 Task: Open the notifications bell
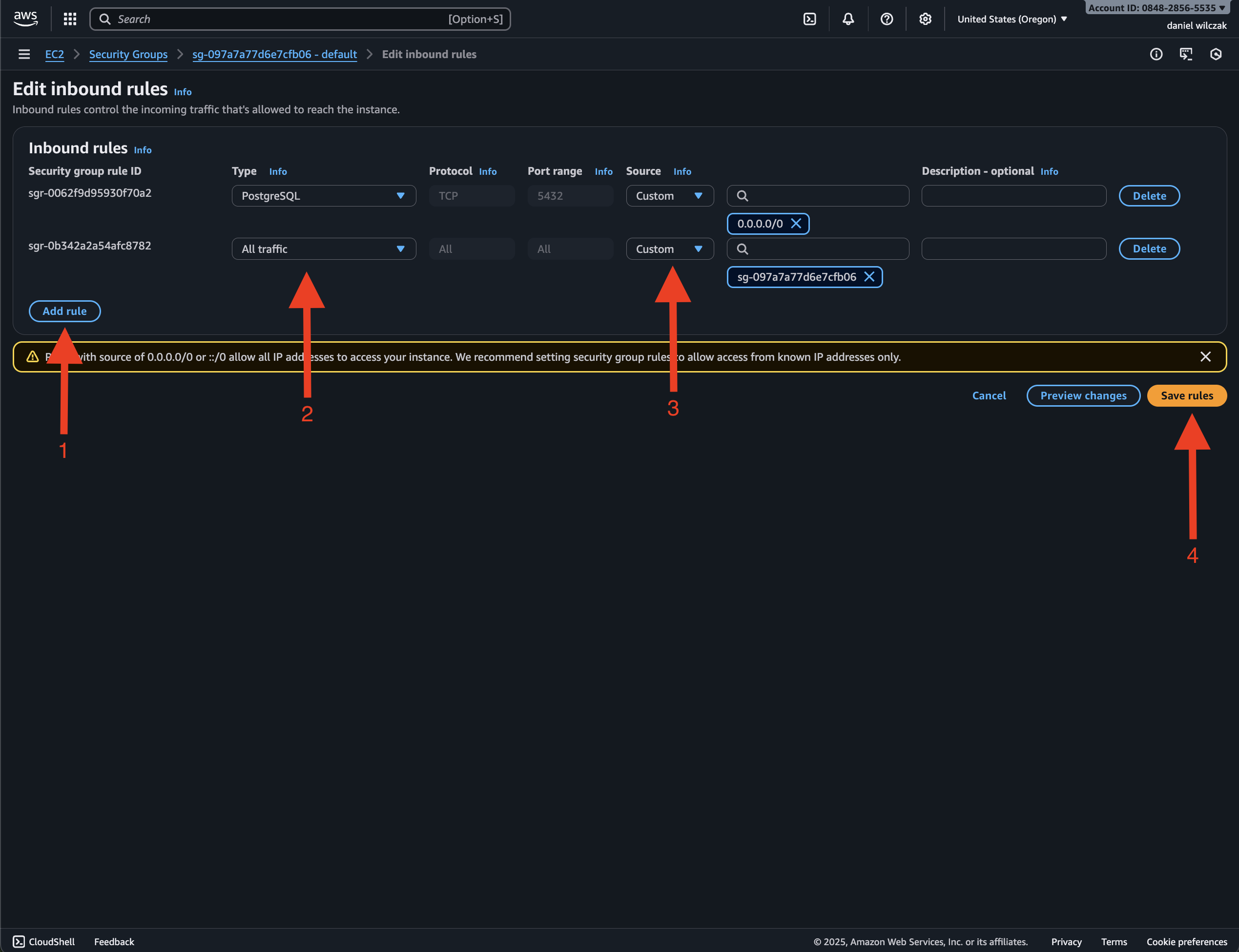tap(848, 19)
